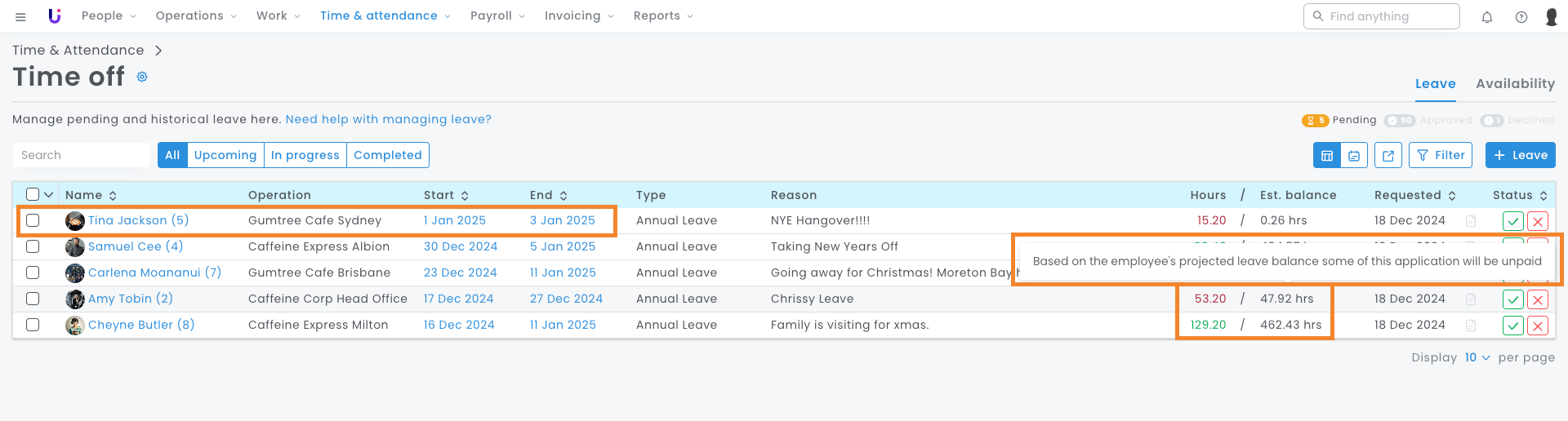The image size is (1568, 421).
Task: Click the add Leave button
Action: click(x=1520, y=155)
